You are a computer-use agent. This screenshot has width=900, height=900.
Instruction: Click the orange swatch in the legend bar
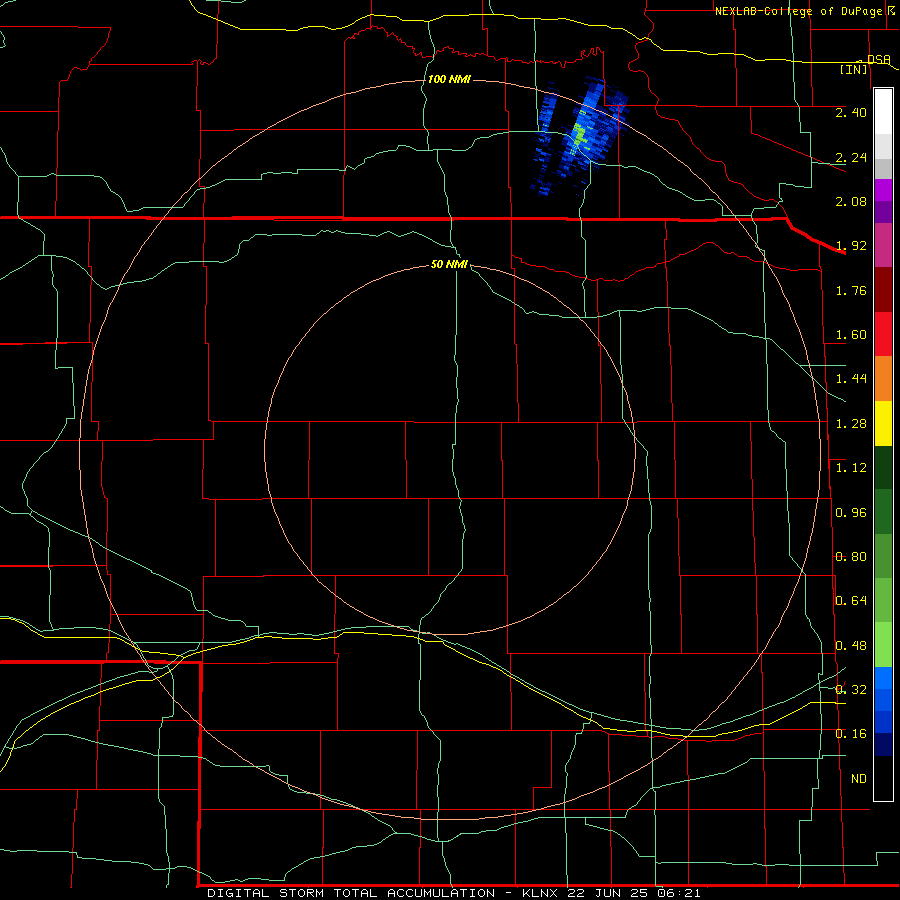point(883,378)
